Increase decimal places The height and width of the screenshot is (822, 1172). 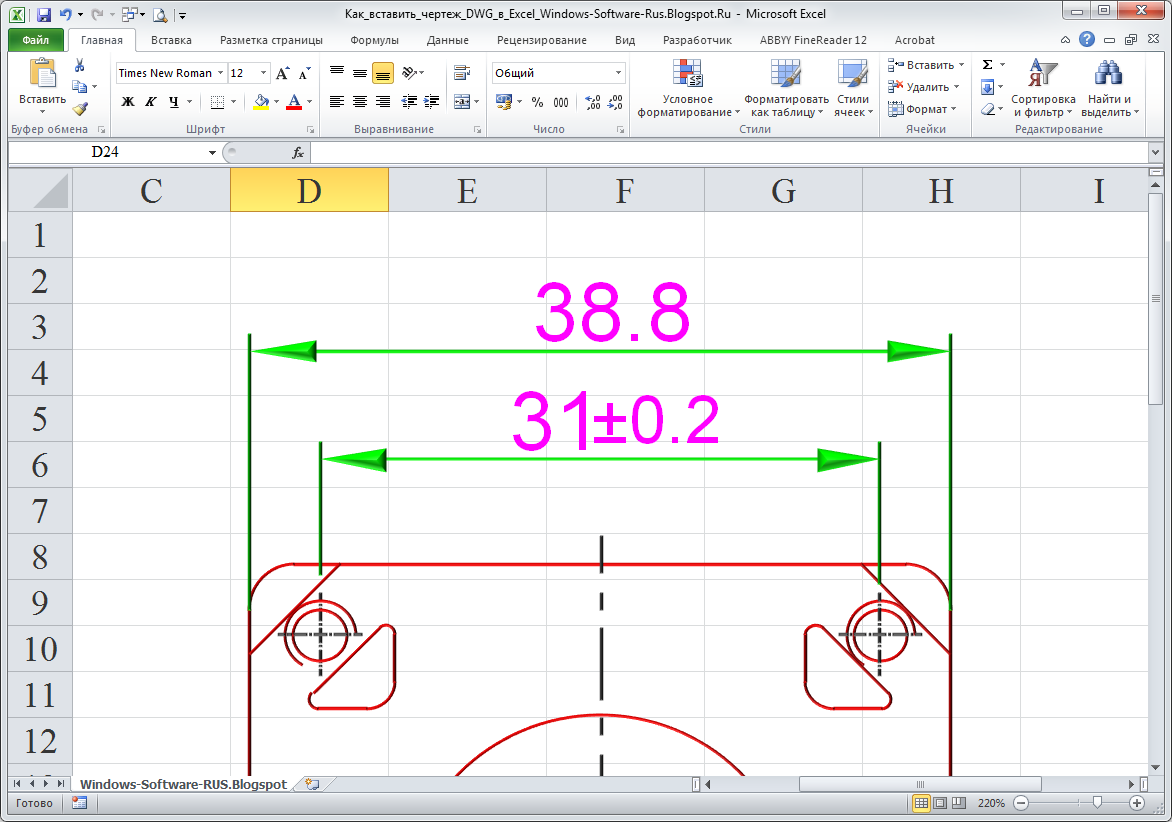(593, 102)
